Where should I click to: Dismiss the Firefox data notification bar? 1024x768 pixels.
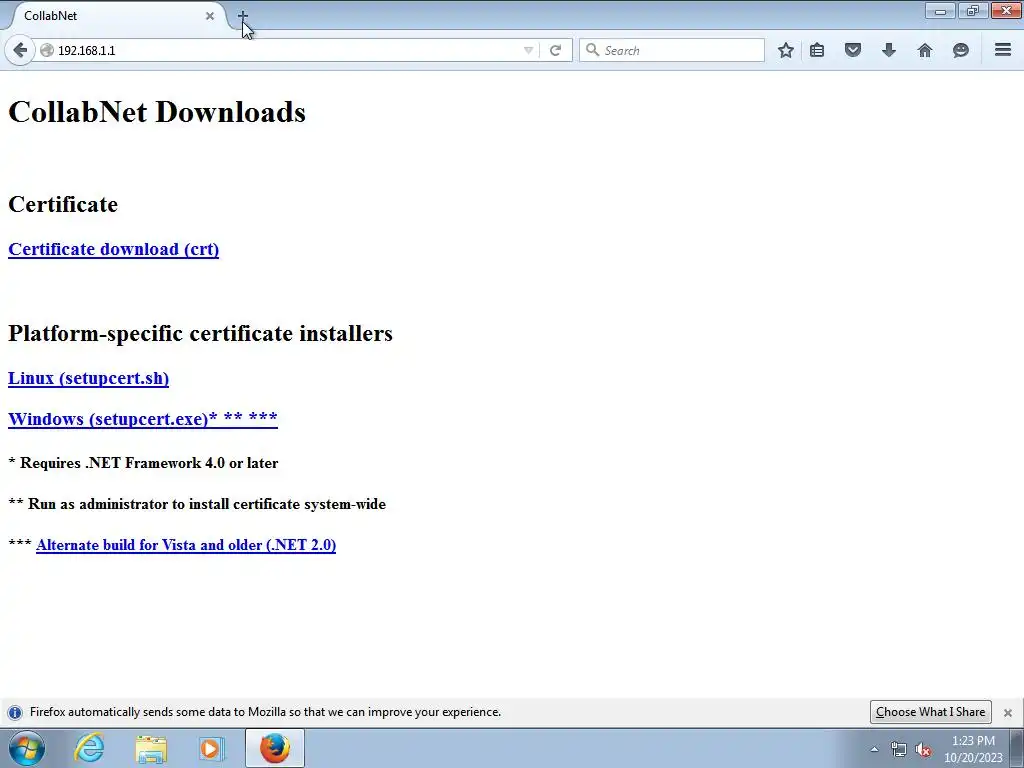pyautogui.click(x=1008, y=712)
